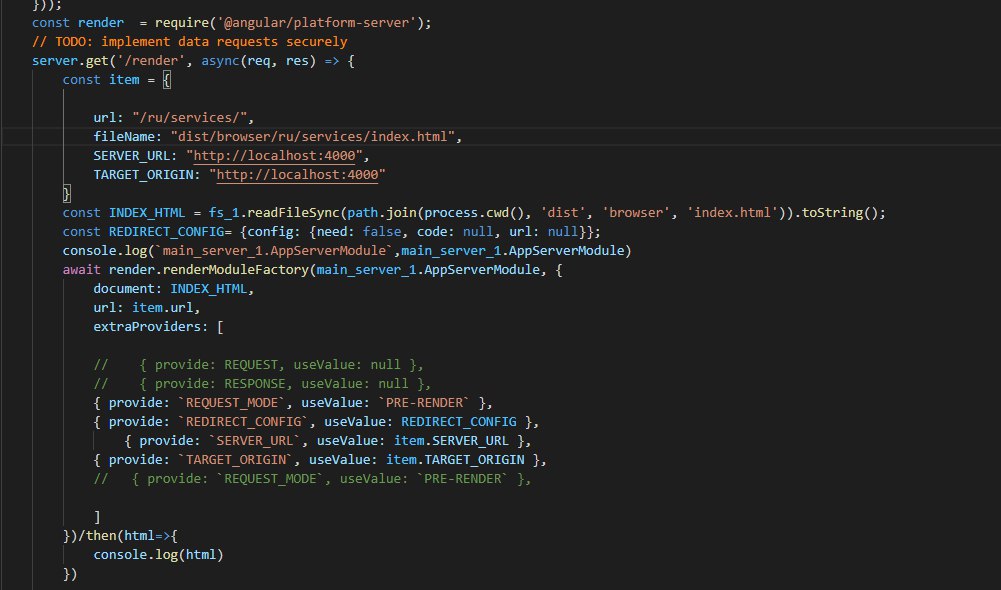Image resolution: width=1001 pixels, height=590 pixels.
Task: Click commented REQUEST provider line
Action: [x=259, y=365]
